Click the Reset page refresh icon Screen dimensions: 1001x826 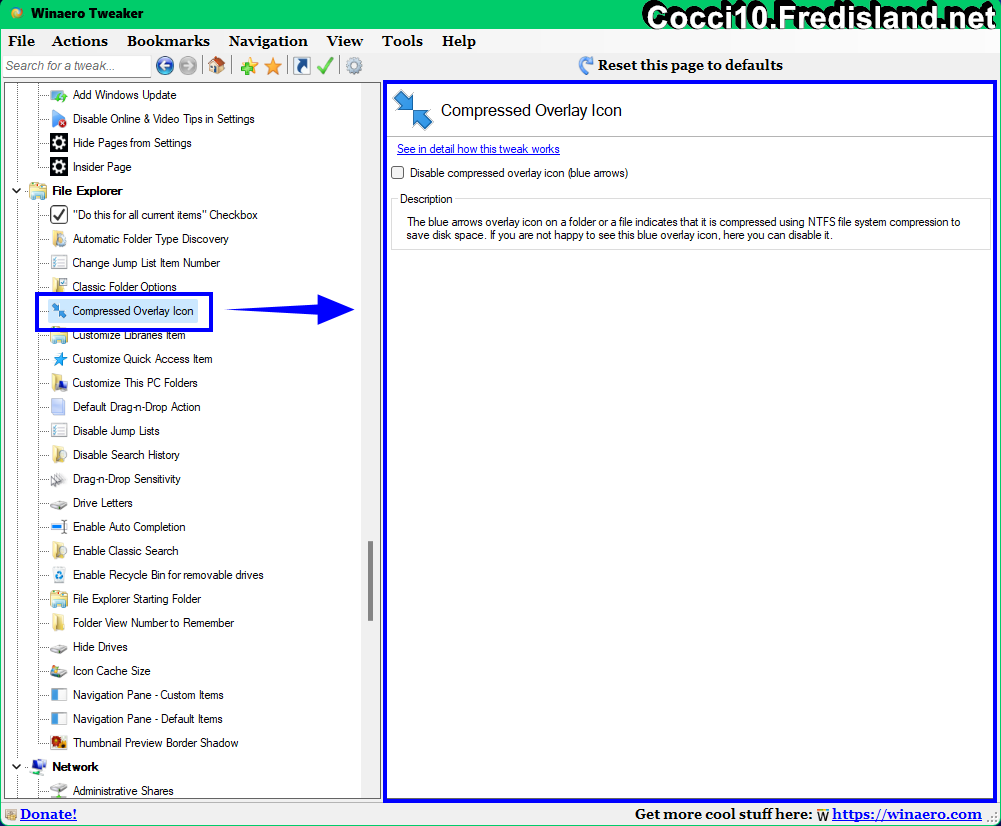585,65
